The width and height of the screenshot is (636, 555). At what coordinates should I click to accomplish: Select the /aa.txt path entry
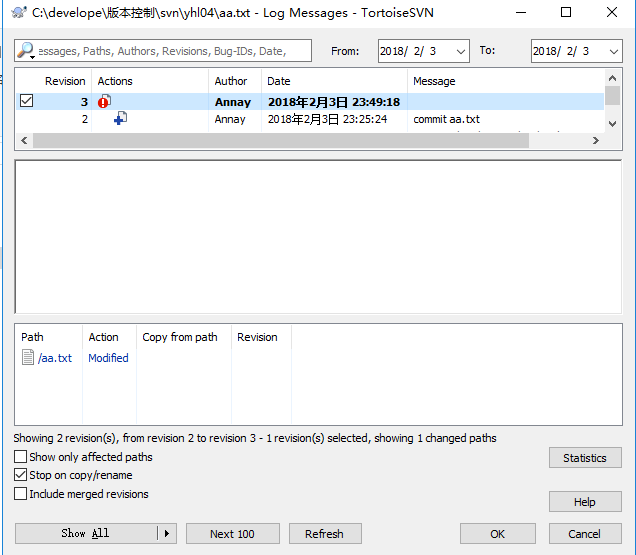tap(55, 358)
